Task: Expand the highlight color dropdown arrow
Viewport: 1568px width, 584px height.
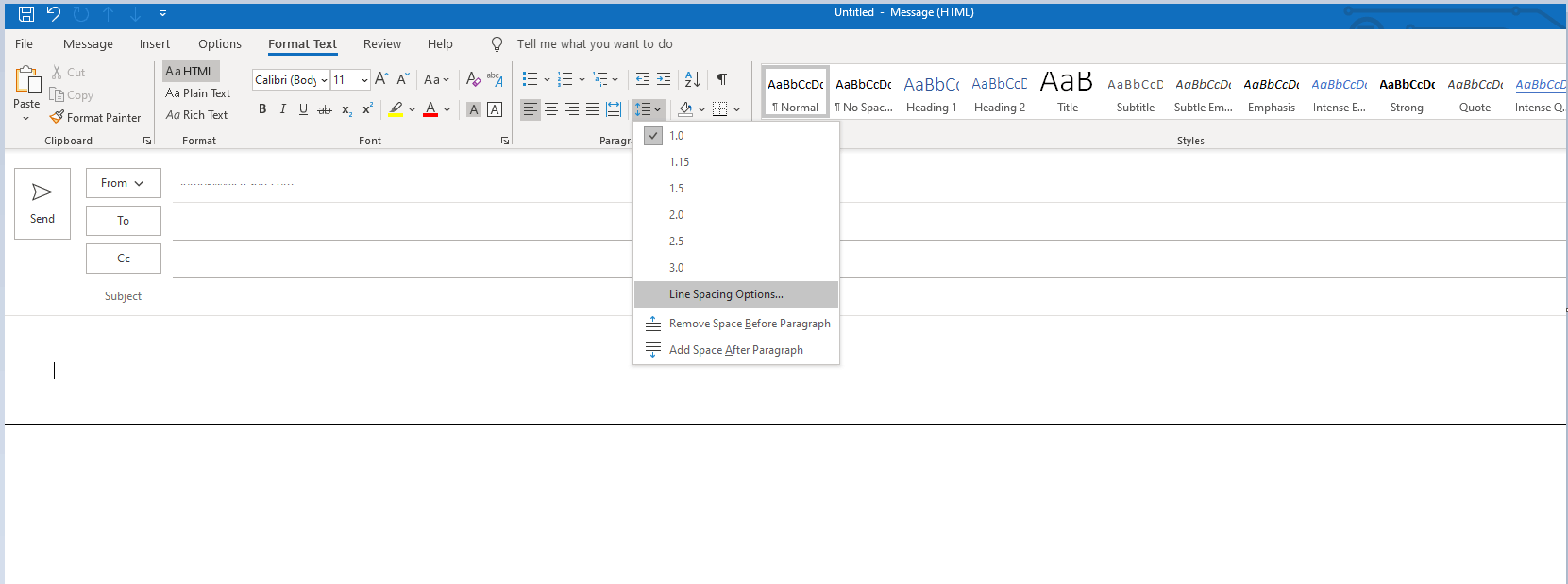Action: 412,109
